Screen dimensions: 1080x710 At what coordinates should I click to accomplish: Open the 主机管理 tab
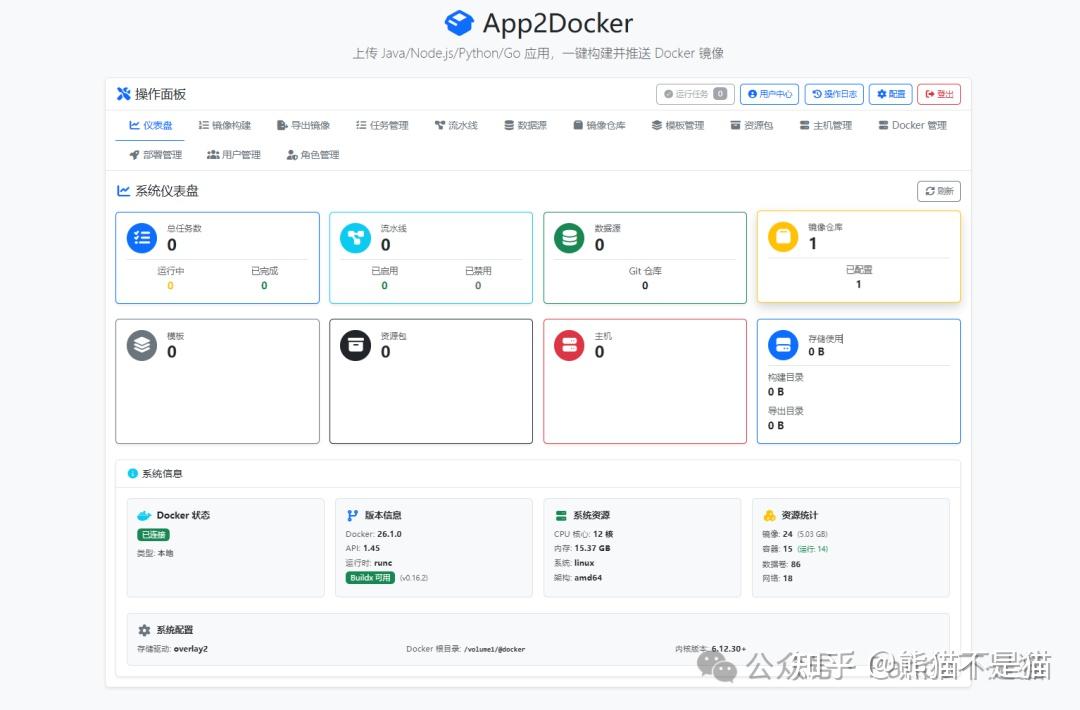coord(828,124)
